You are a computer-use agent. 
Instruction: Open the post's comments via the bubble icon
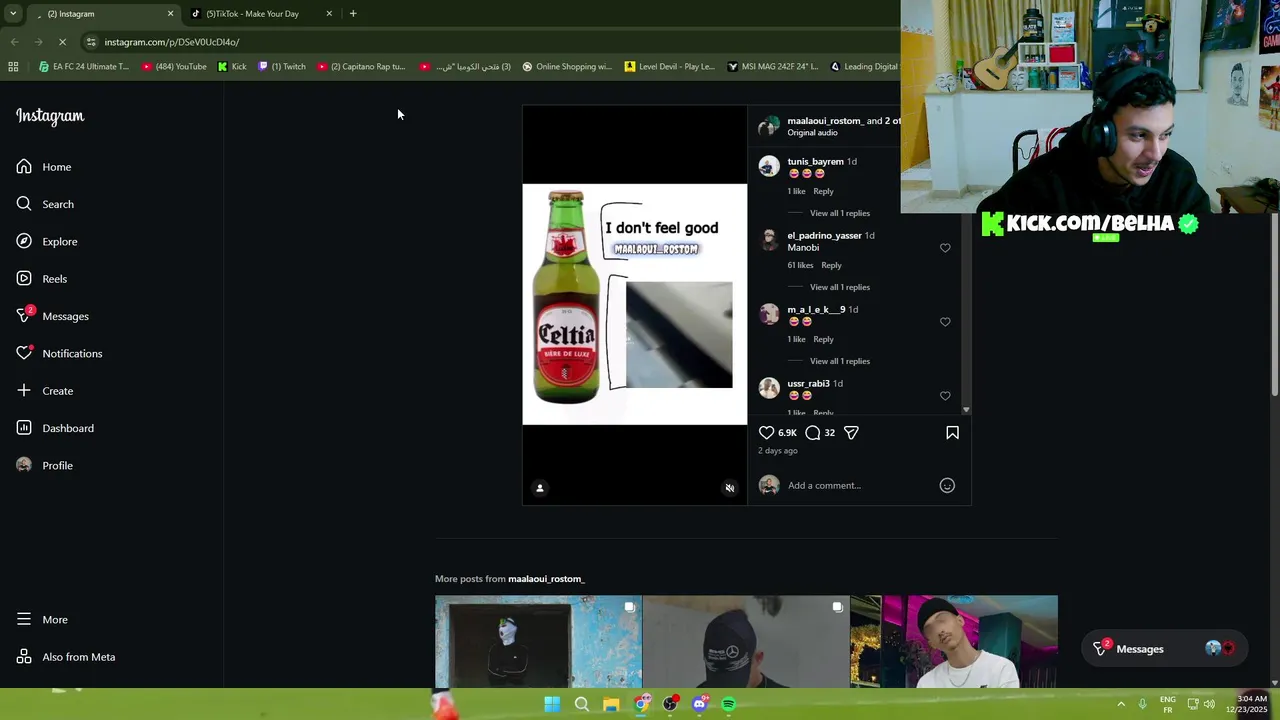813,433
